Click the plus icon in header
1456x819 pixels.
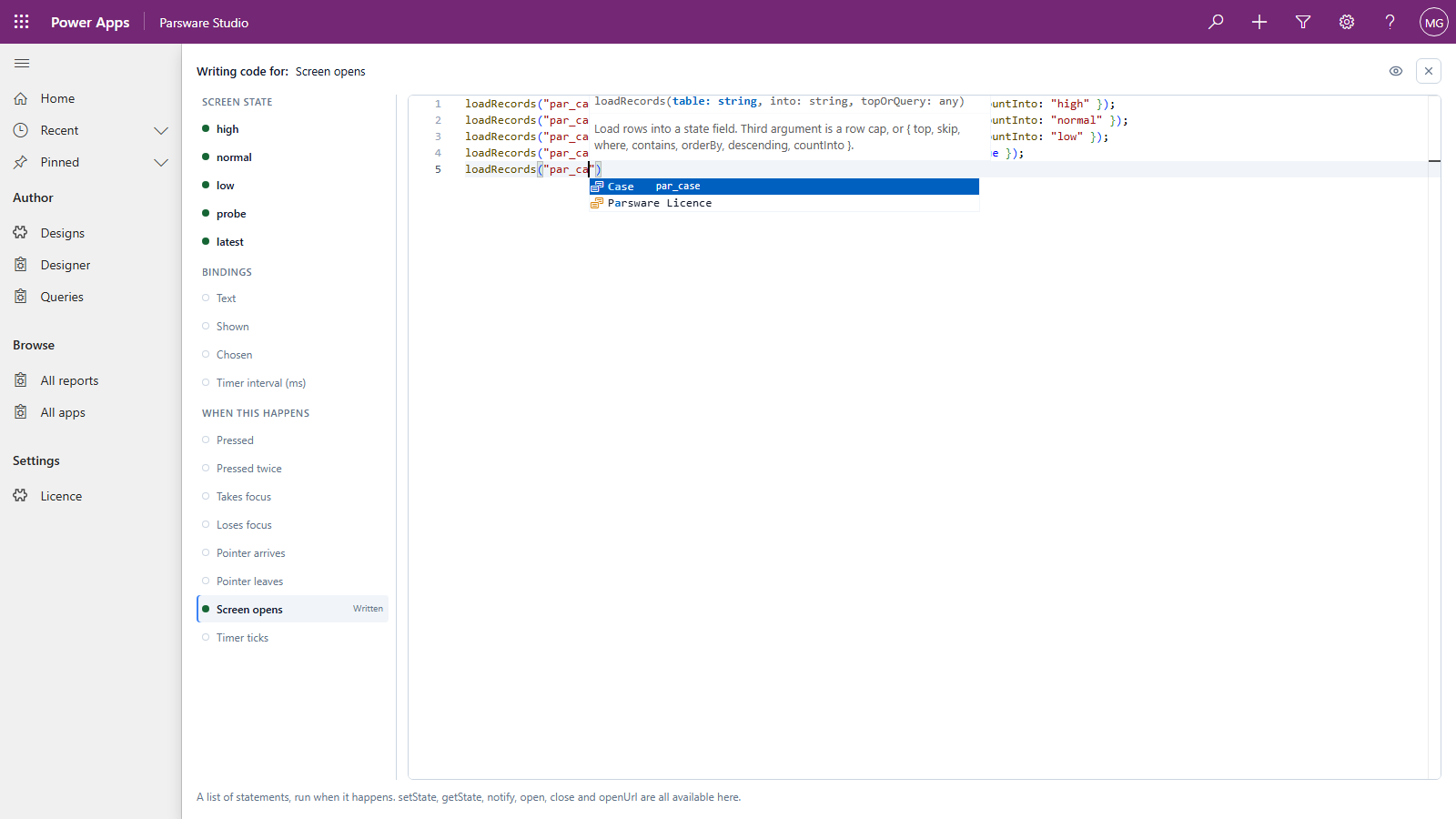pos(1259,22)
